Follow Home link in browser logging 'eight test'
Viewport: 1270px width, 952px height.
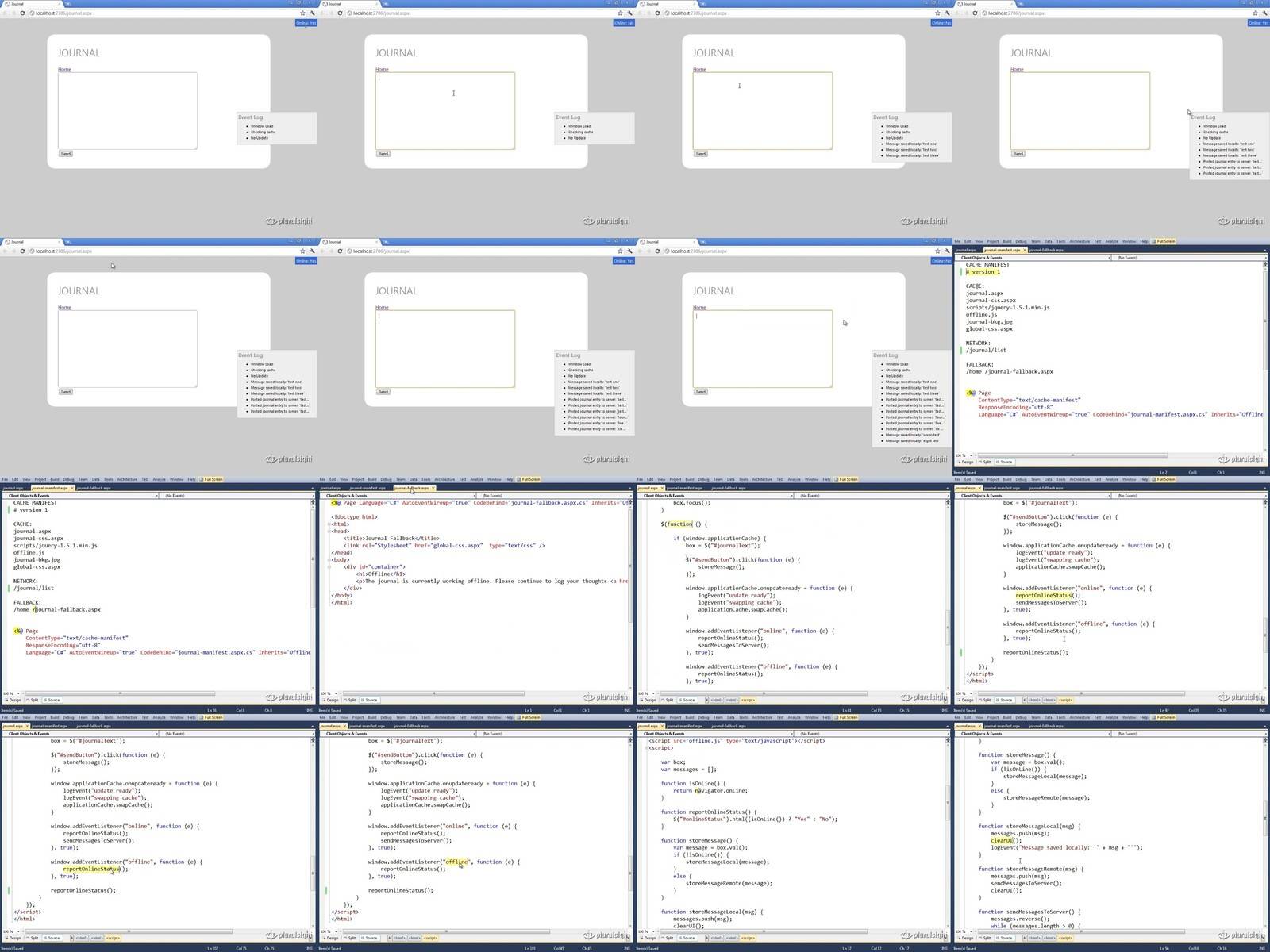(x=699, y=308)
